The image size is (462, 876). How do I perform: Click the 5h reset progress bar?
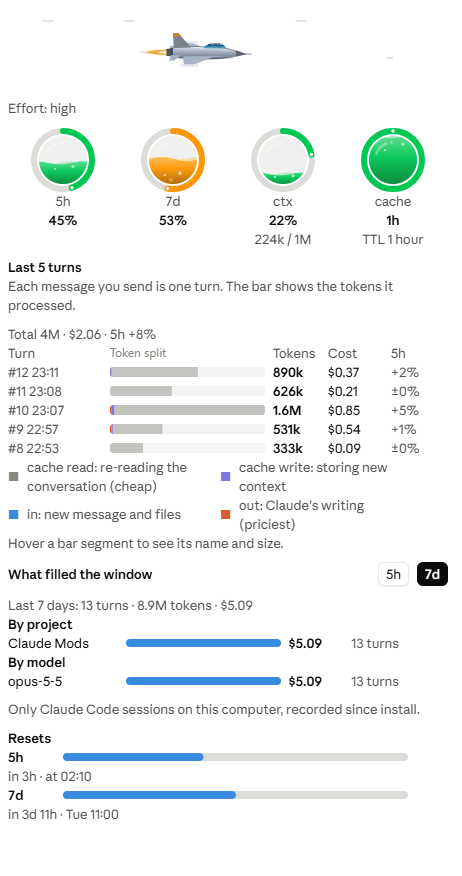[235, 757]
